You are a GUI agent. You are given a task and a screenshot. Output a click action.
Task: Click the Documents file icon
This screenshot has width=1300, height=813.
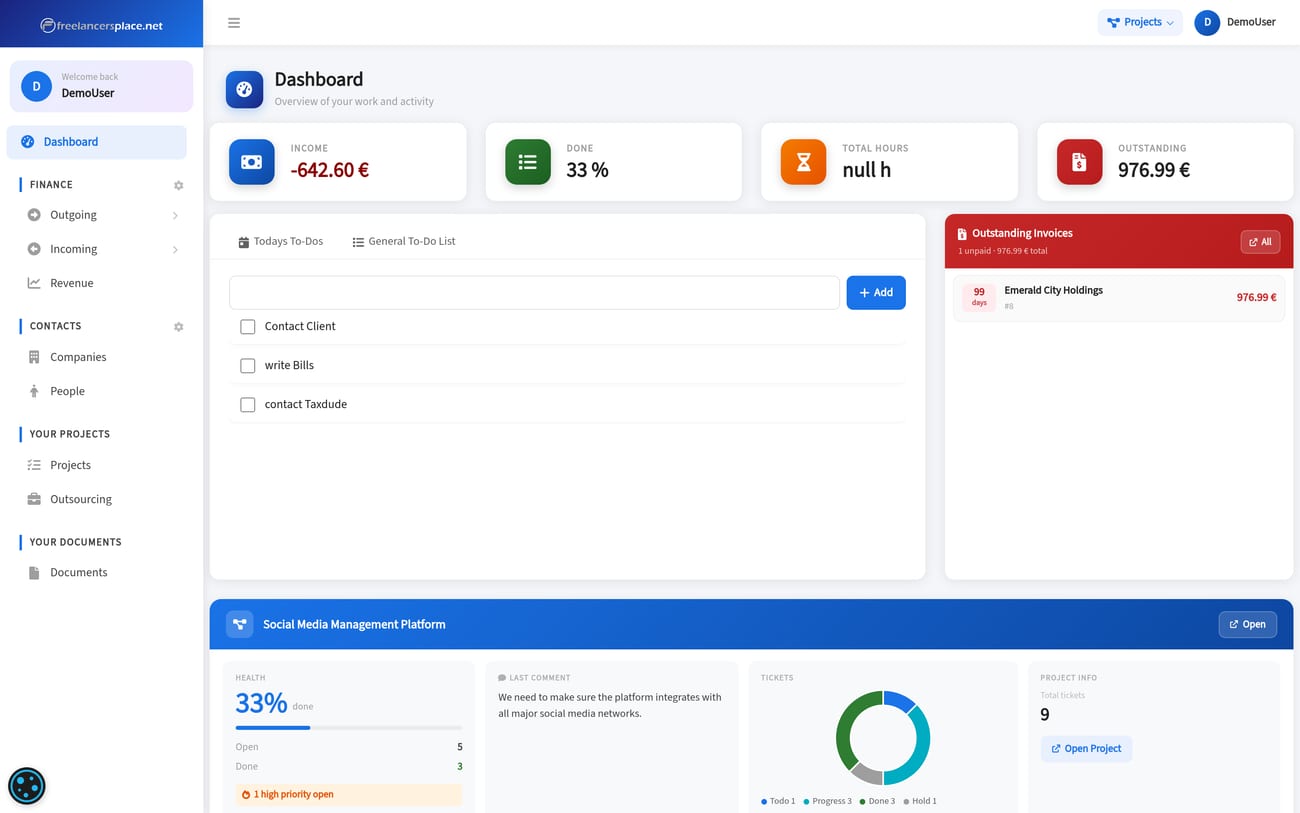coord(34,573)
